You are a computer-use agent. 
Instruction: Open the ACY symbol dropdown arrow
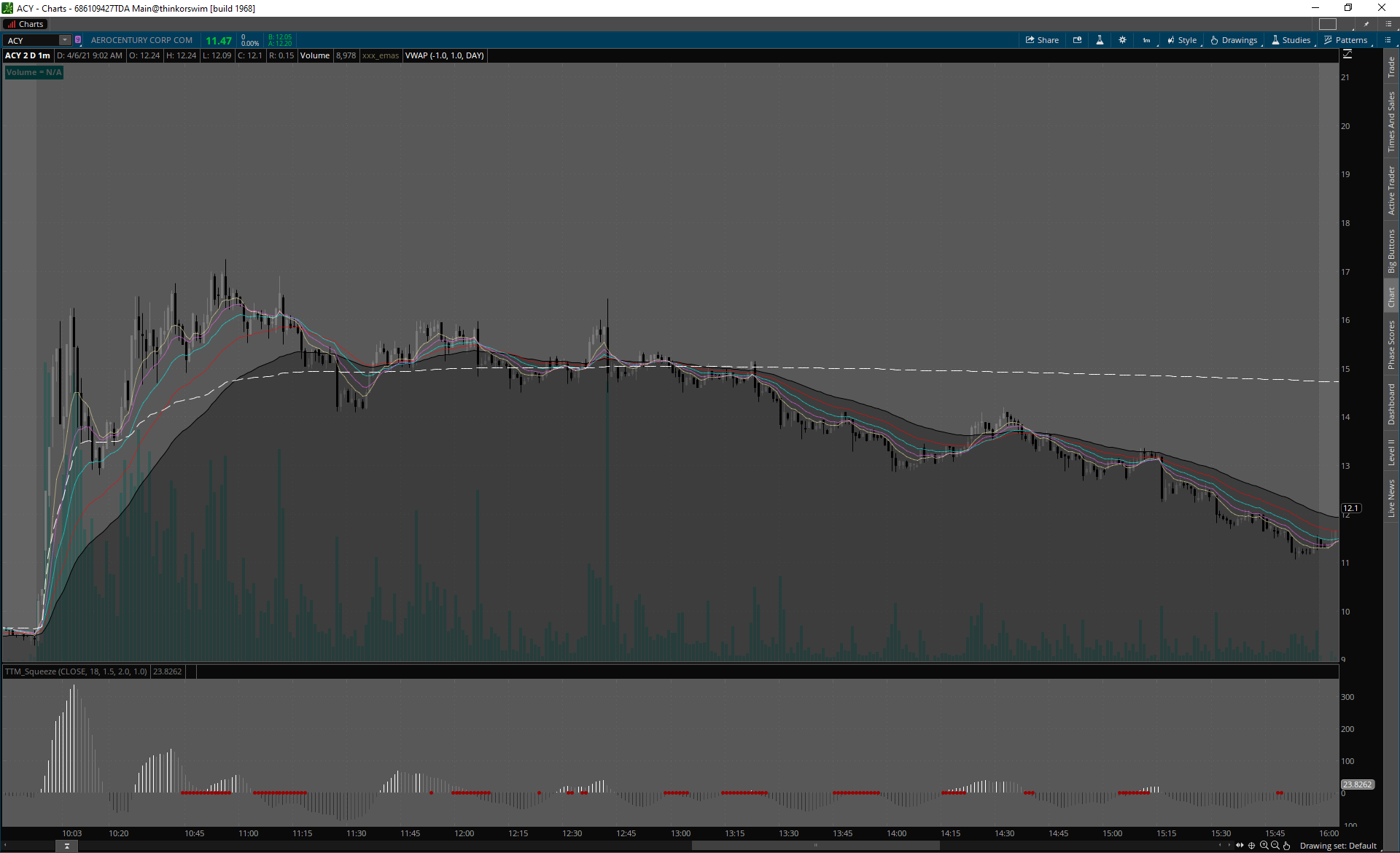(x=65, y=40)
